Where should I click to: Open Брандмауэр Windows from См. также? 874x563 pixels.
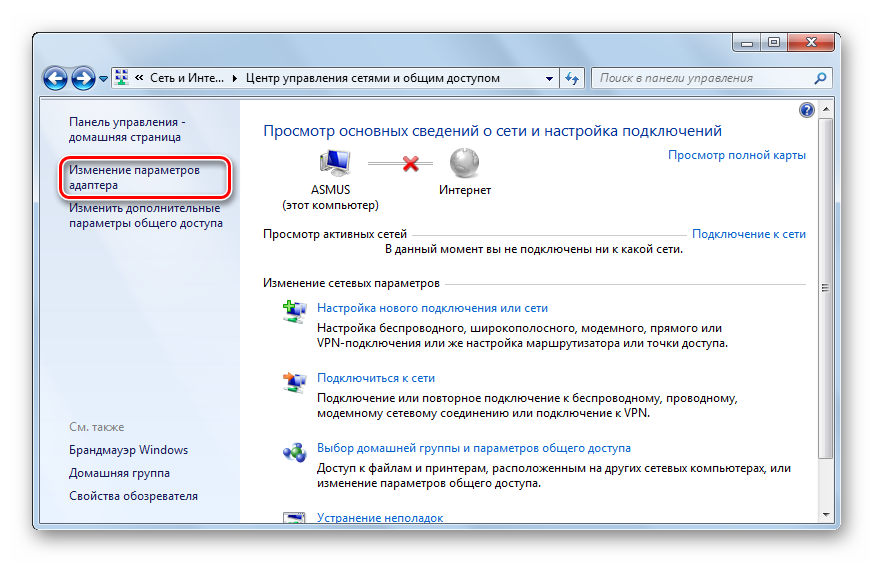tap(128, 450)
